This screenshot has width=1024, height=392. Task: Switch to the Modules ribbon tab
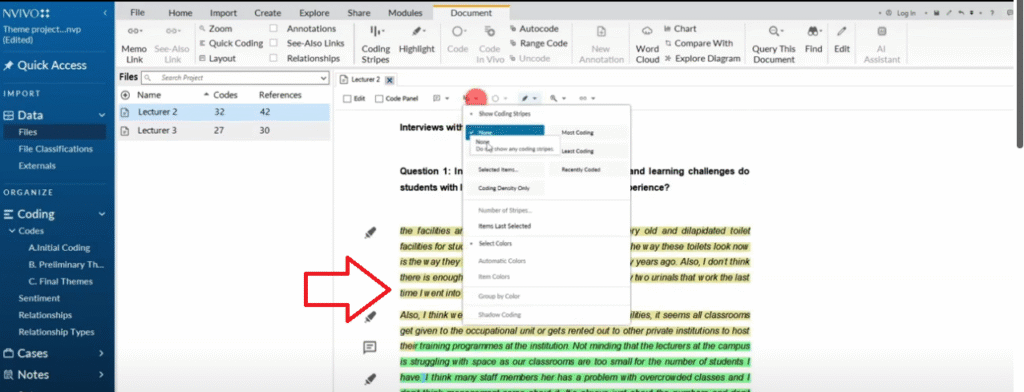(x=405, y=12)
